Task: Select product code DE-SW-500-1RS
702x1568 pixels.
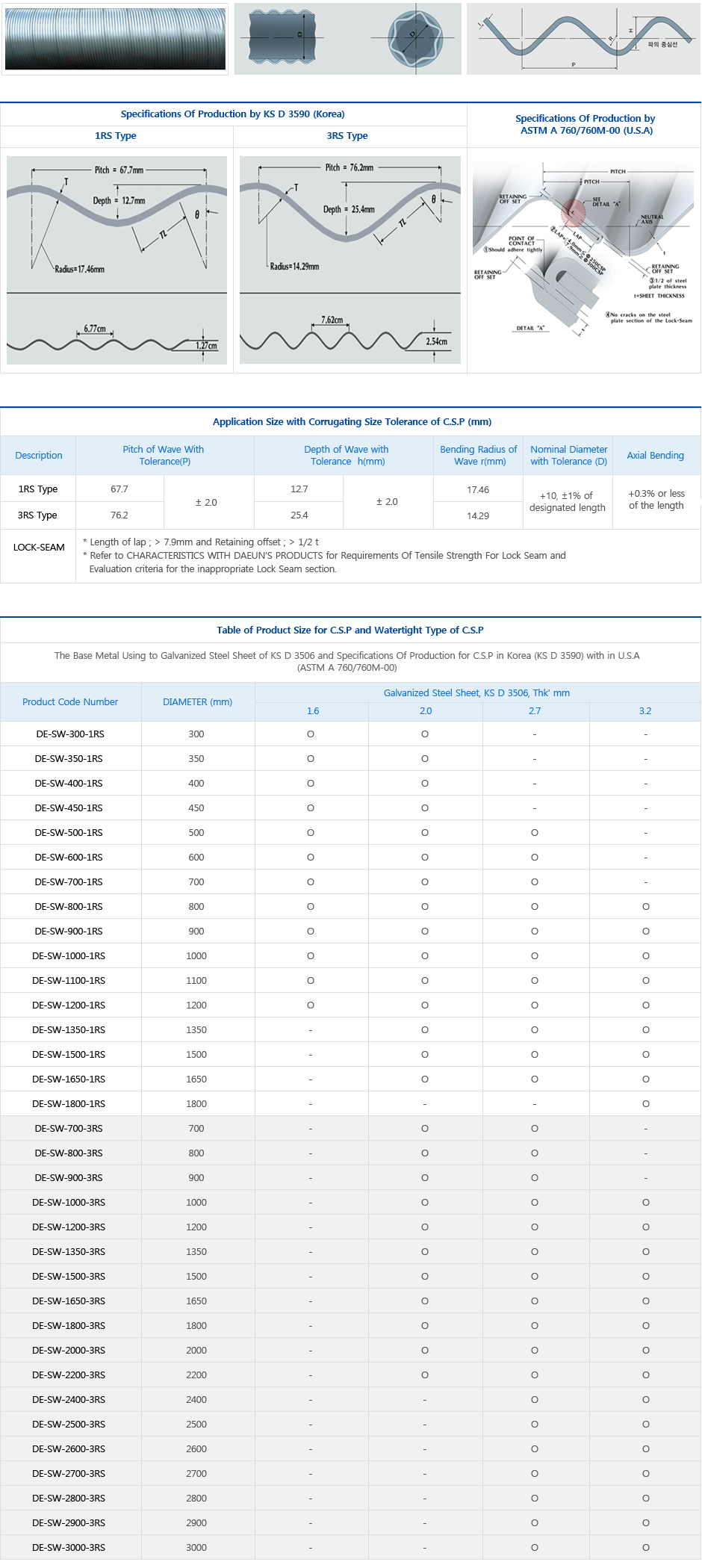Action: point(69,833)
